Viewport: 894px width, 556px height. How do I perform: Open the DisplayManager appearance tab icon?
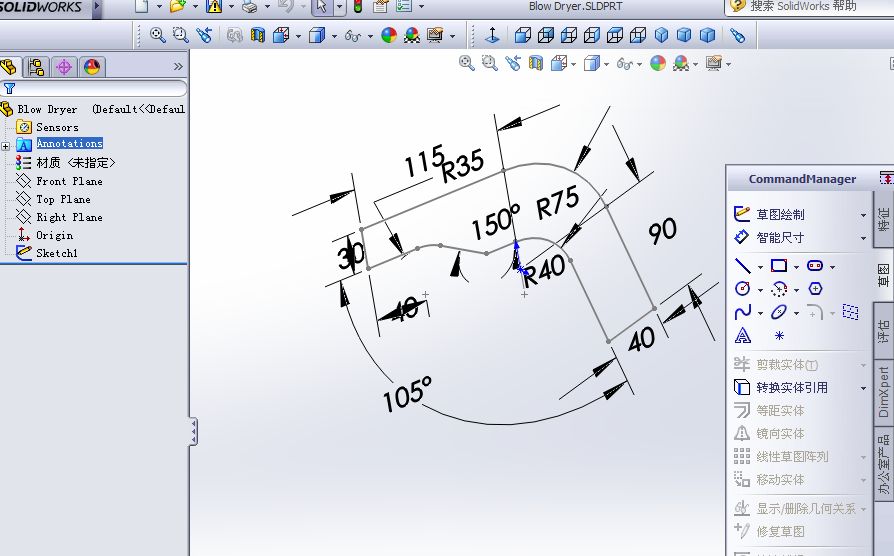point(91,67)
